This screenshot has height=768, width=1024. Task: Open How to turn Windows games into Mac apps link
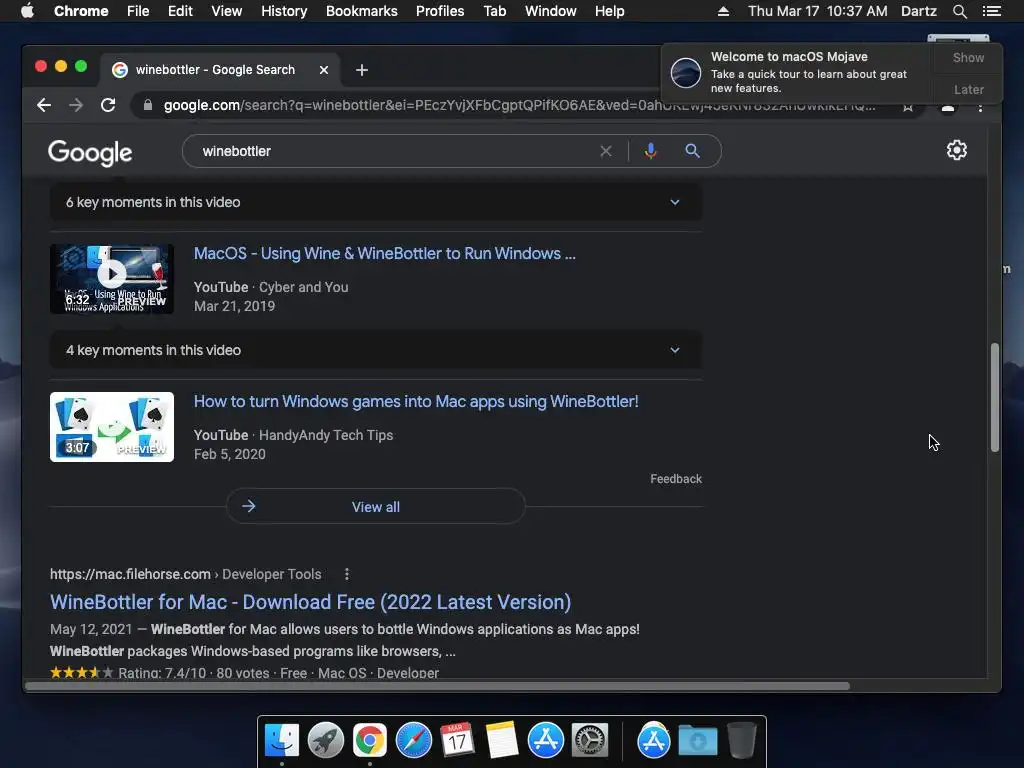click(416, 402)
